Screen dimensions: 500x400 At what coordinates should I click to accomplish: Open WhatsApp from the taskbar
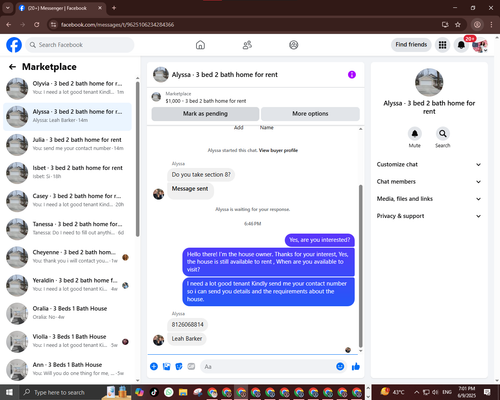coord(169,392)
